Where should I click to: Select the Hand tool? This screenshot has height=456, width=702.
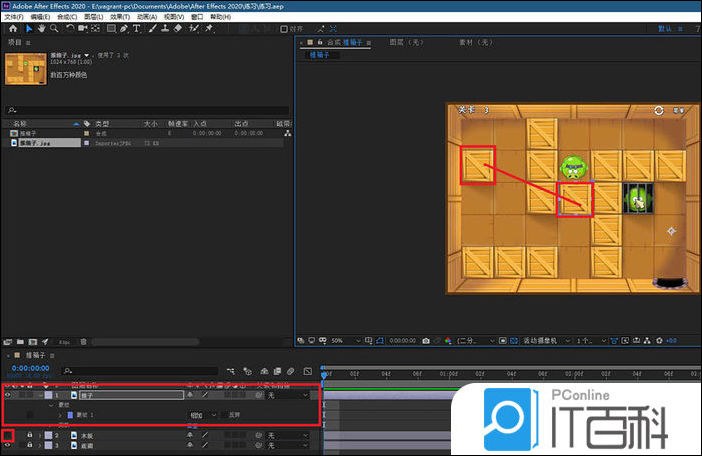tap(41, 28)
